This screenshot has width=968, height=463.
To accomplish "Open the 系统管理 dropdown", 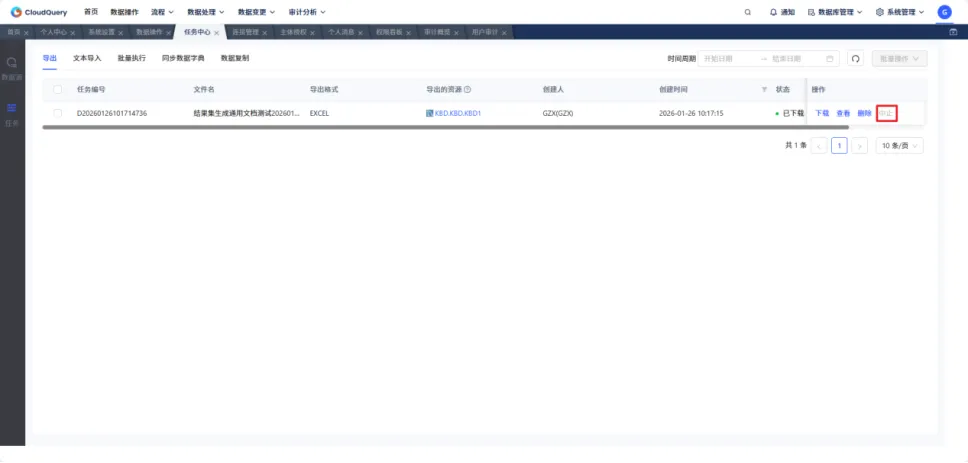I will tap(900, 12).
